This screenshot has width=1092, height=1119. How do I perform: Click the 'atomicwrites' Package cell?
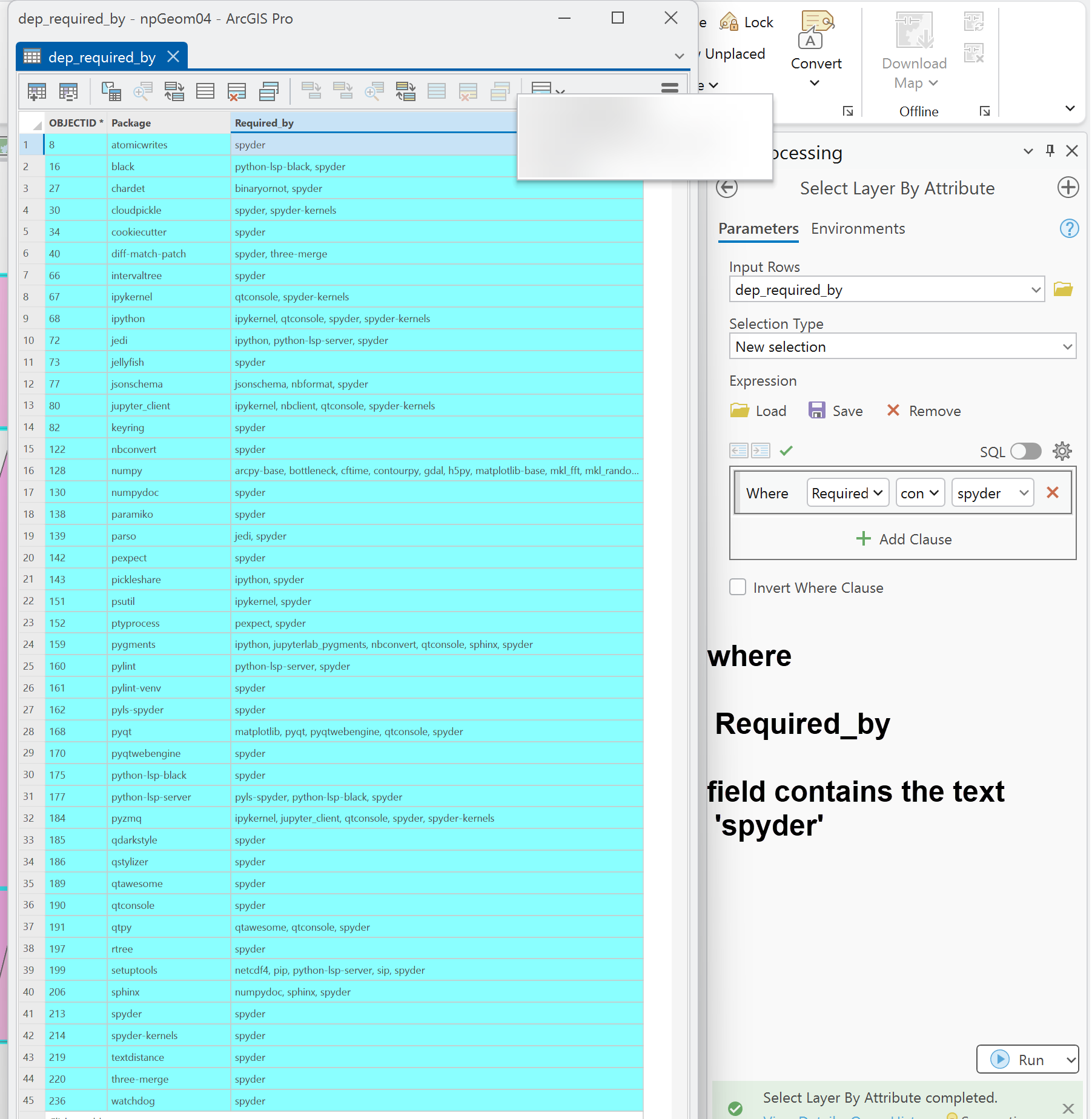tap(168, 145)
